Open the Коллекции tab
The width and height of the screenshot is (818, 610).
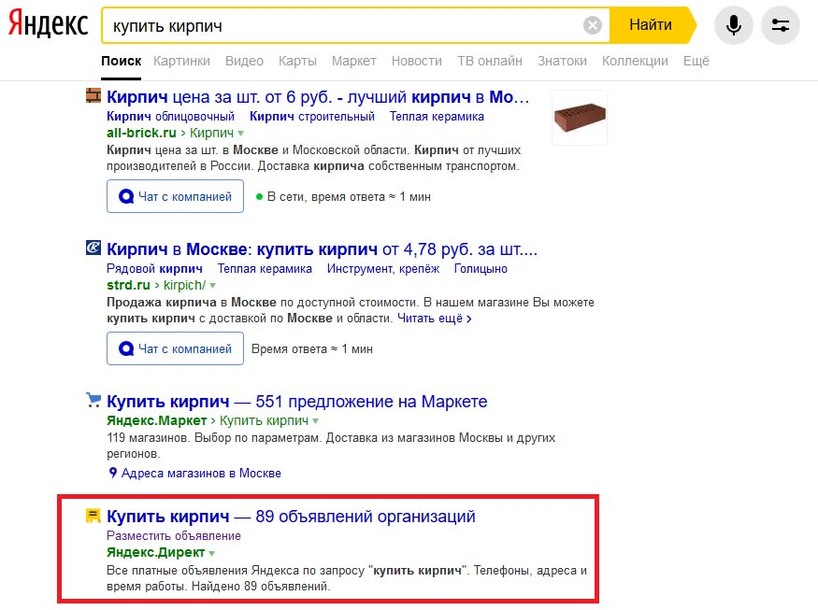tap(635, 61)
